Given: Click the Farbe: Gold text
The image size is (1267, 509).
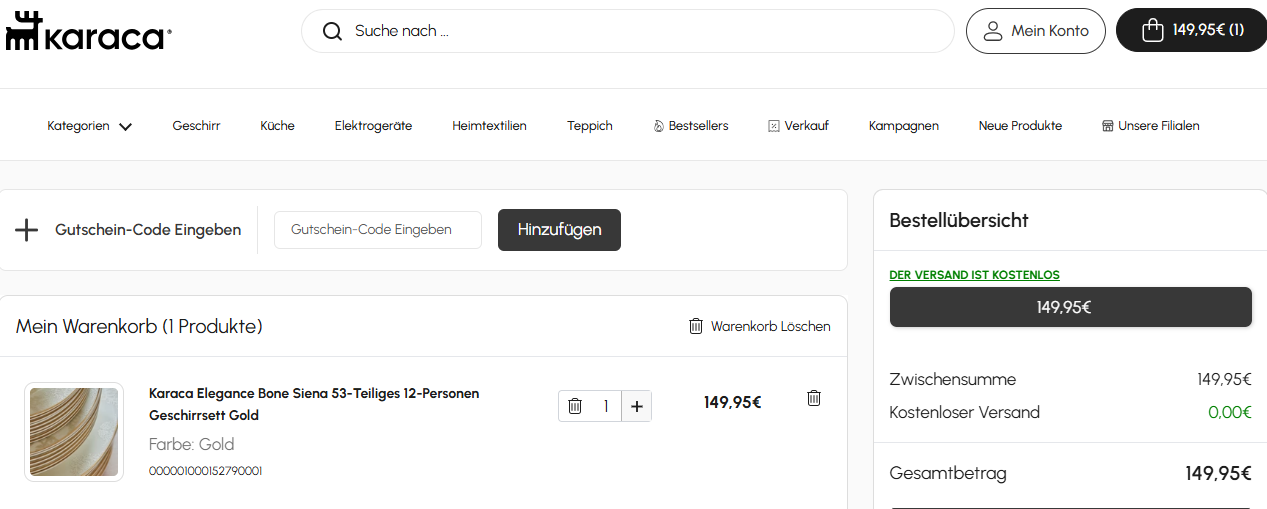Looking at the screenshot, I should [x=192, y=444].
